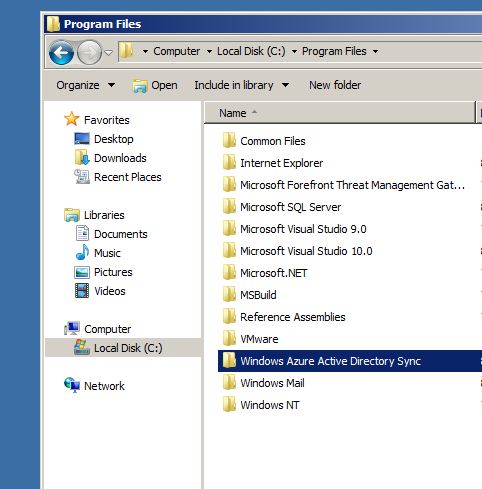Click the folder icon in address bar
The image size is (482, 489).
[x=127, y=51]
